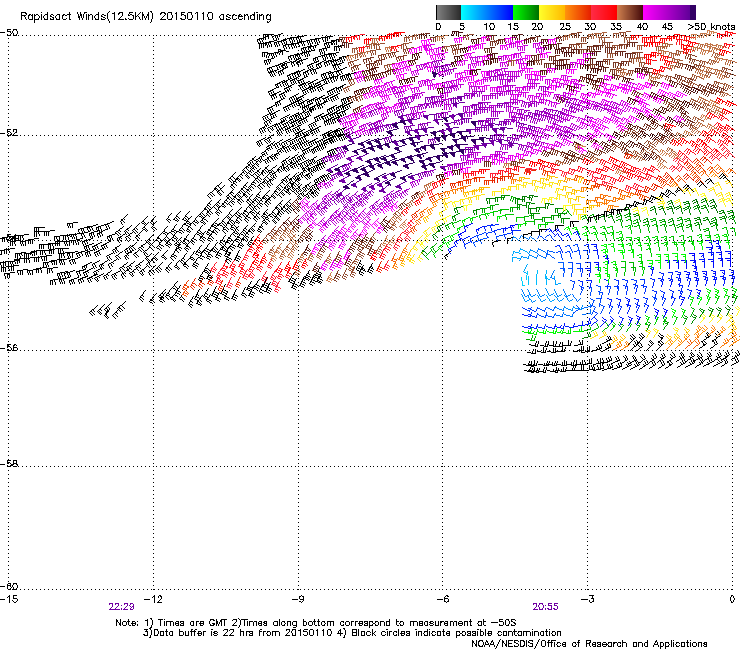Click the purple '22:29' swath time label
Image resolution: width=740 pixels, height=650 pixels.
[x=121, y=607]
